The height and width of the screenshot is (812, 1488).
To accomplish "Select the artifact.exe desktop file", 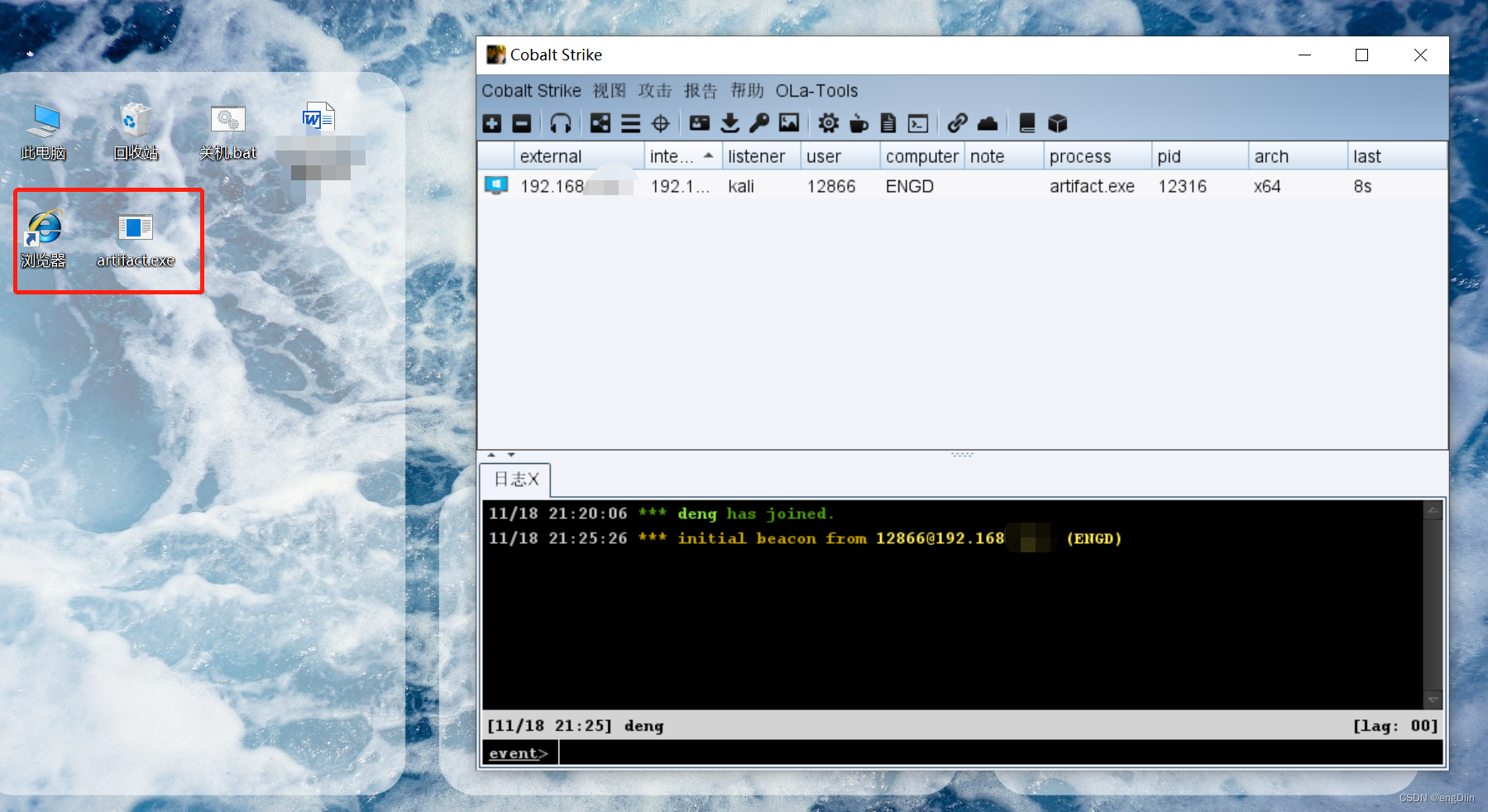I will 136,240.
